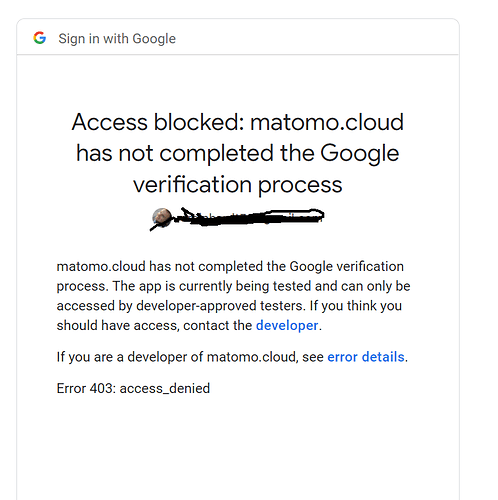Click 'Access blocked:' at the heading start
The width and height of the screenshot is (498, 500).
click(158, 122)
